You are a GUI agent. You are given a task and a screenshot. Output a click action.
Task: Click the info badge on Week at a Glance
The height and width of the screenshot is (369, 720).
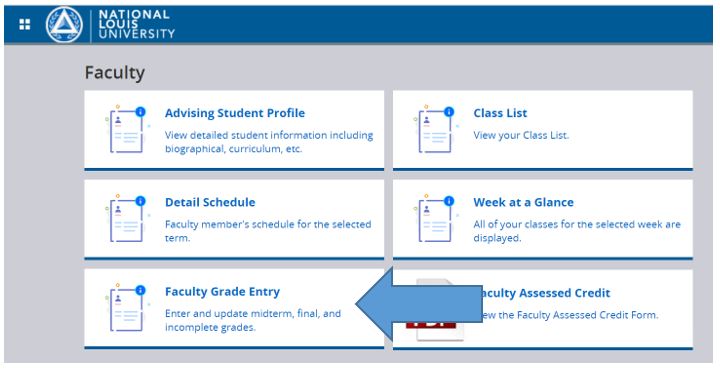[x=449, y=201]
